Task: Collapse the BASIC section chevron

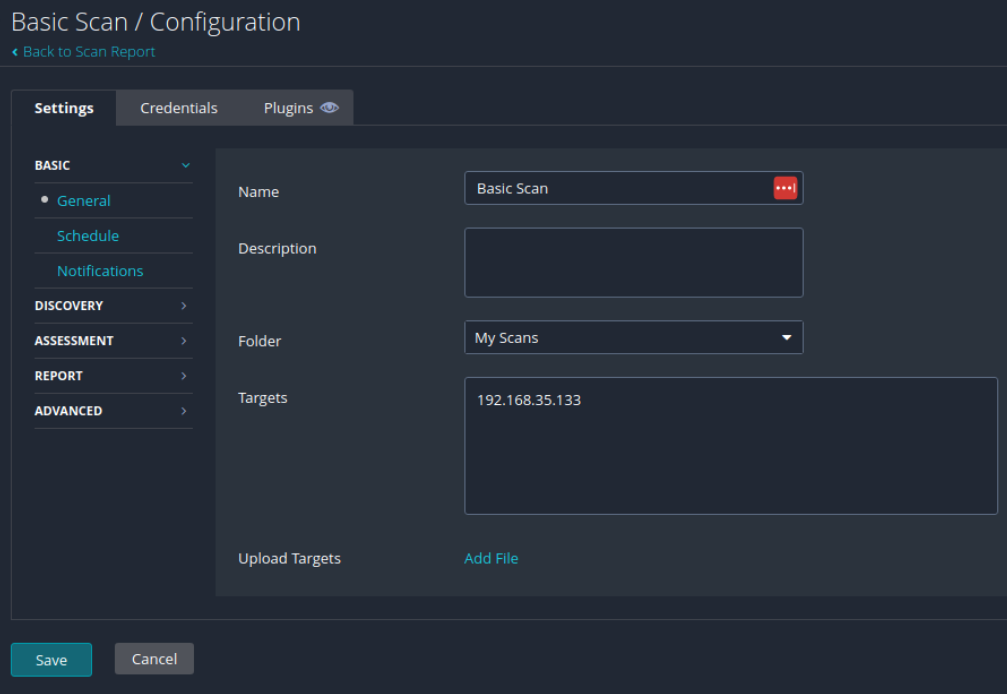Action: (x=185, y=166)
